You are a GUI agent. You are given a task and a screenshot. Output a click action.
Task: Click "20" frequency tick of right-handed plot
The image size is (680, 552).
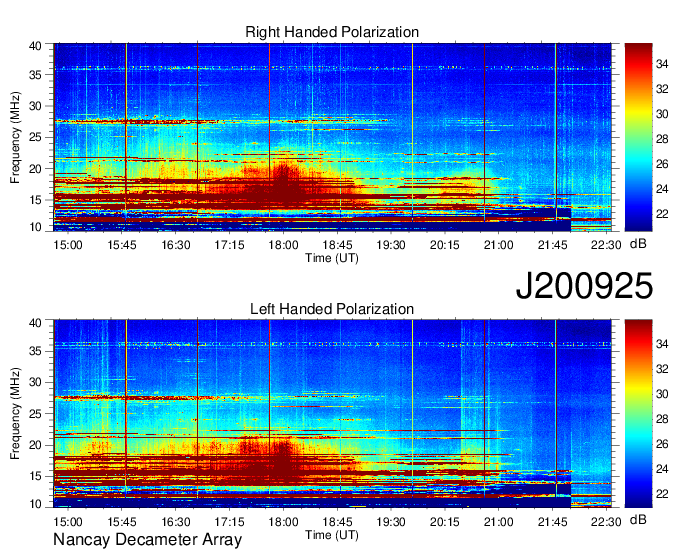click(x=36, y=169)
